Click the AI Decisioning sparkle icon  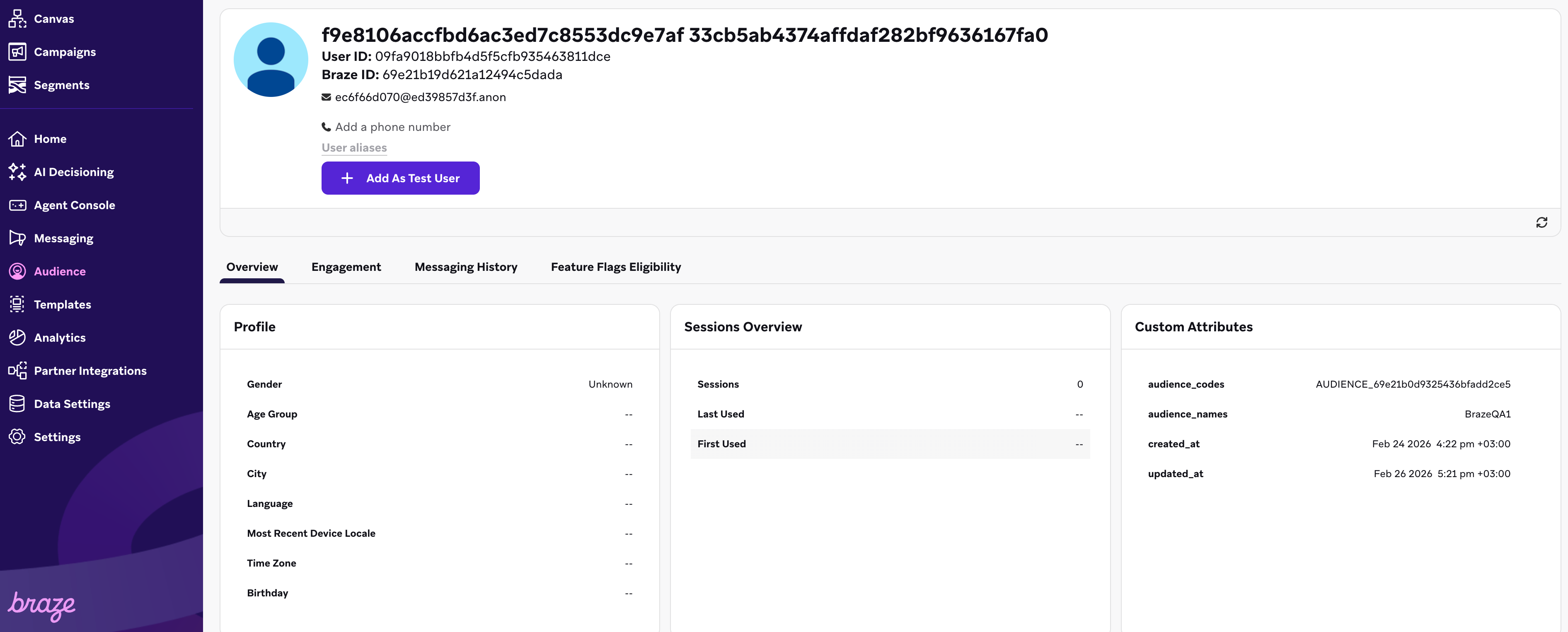pos(17,172)
